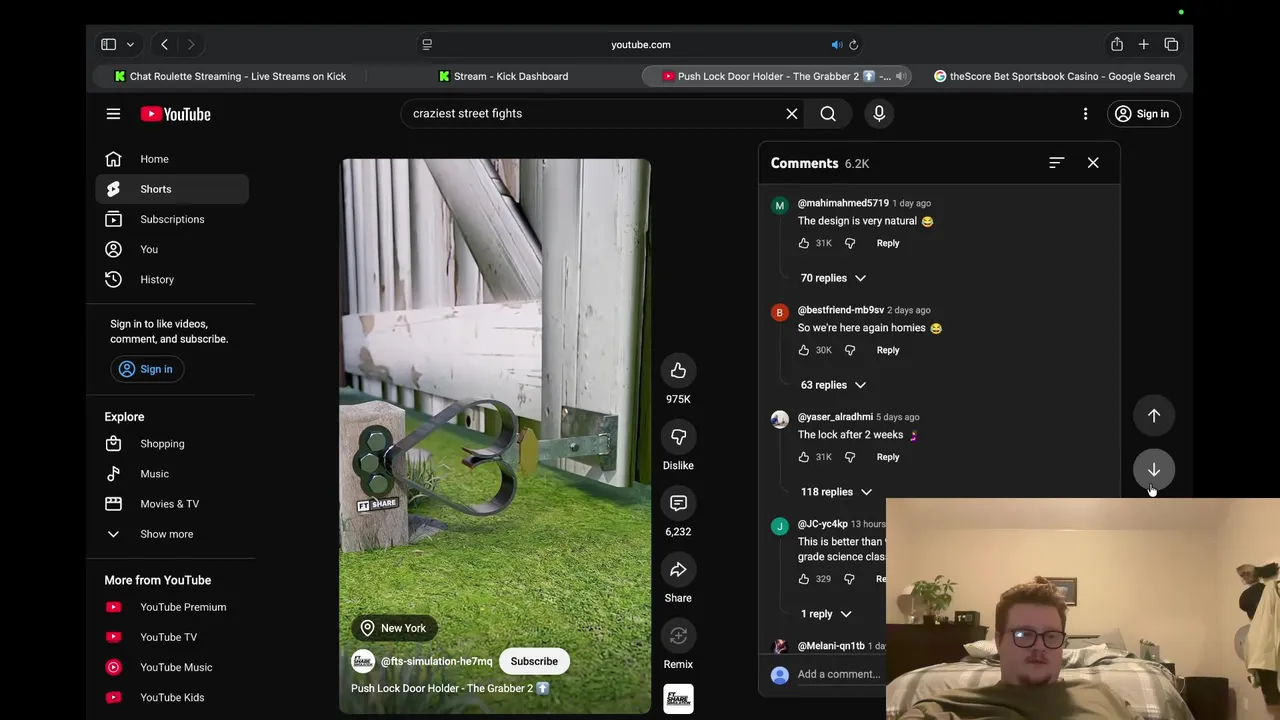
Task: Dislike the comment by @yaser_alradhmi
Action: [x=850, y=457]
